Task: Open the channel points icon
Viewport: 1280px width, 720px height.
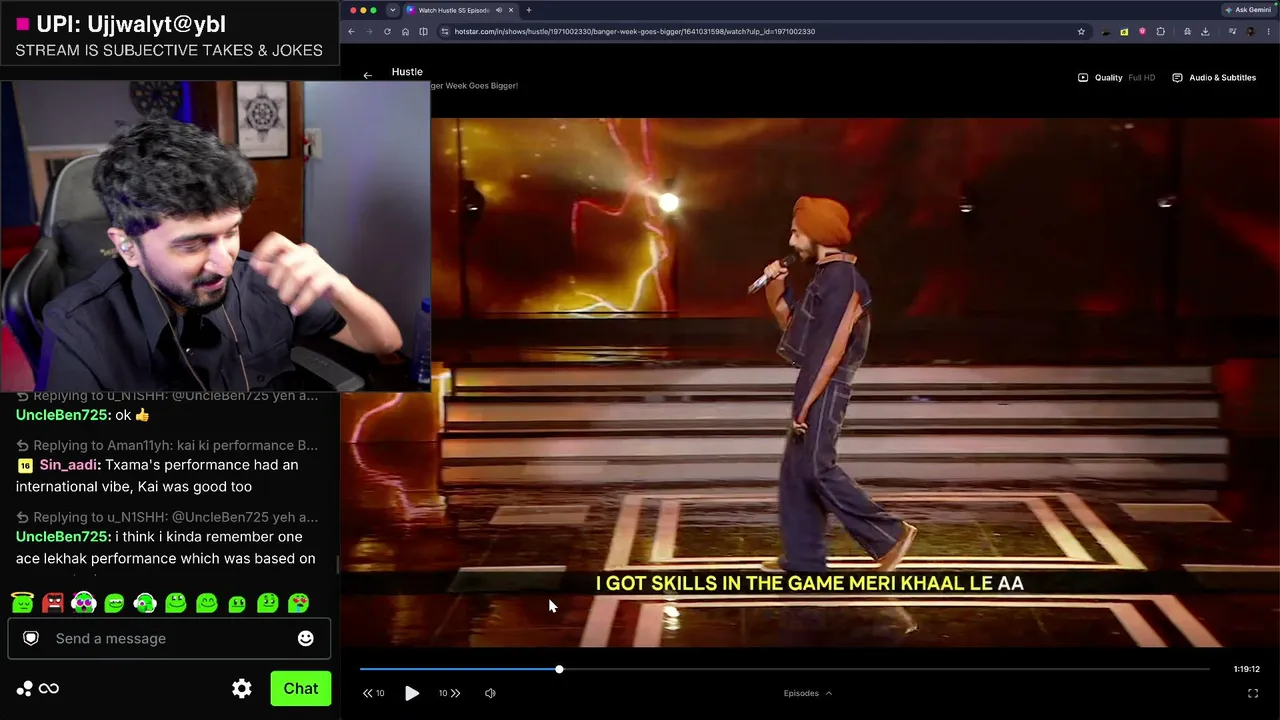Action: pyautogui.click(x=24, y=689)
